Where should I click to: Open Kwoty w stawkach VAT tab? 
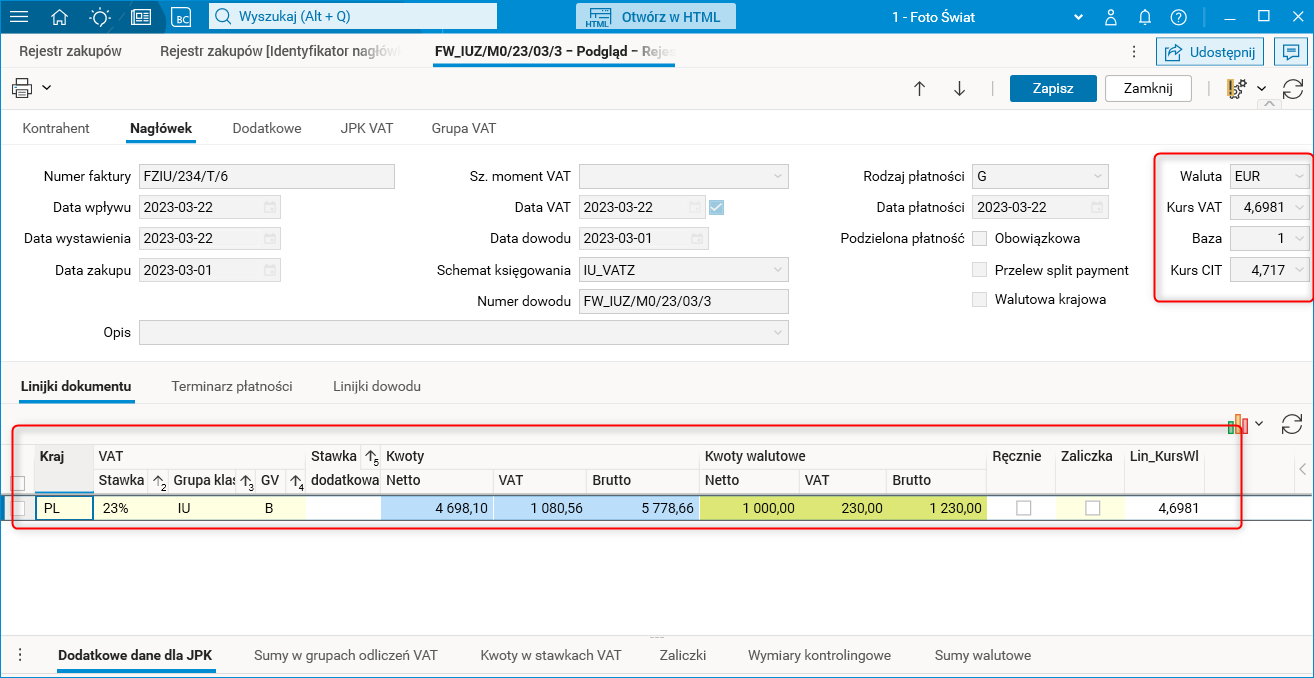tap(551, 655)
